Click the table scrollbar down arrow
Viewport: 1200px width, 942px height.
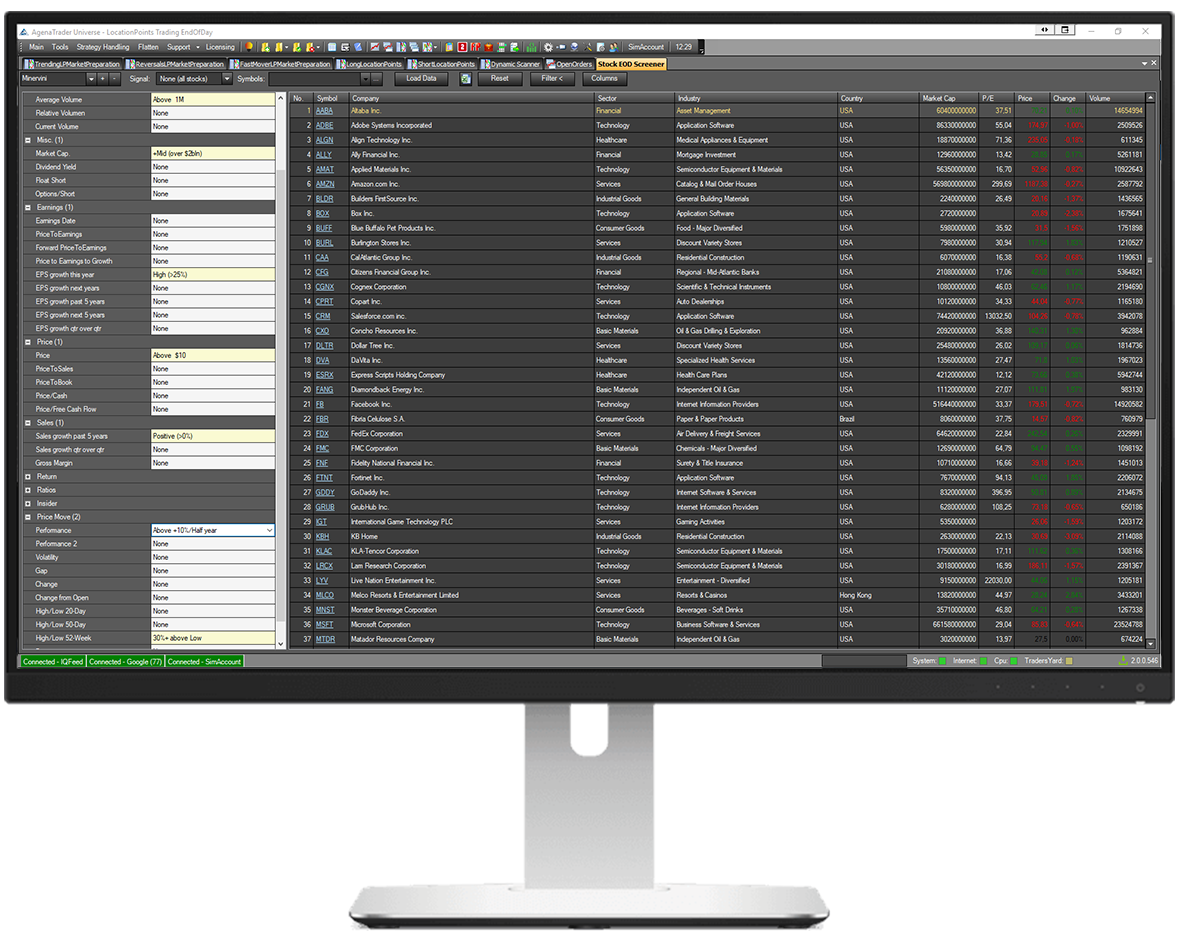(1151, 644)
